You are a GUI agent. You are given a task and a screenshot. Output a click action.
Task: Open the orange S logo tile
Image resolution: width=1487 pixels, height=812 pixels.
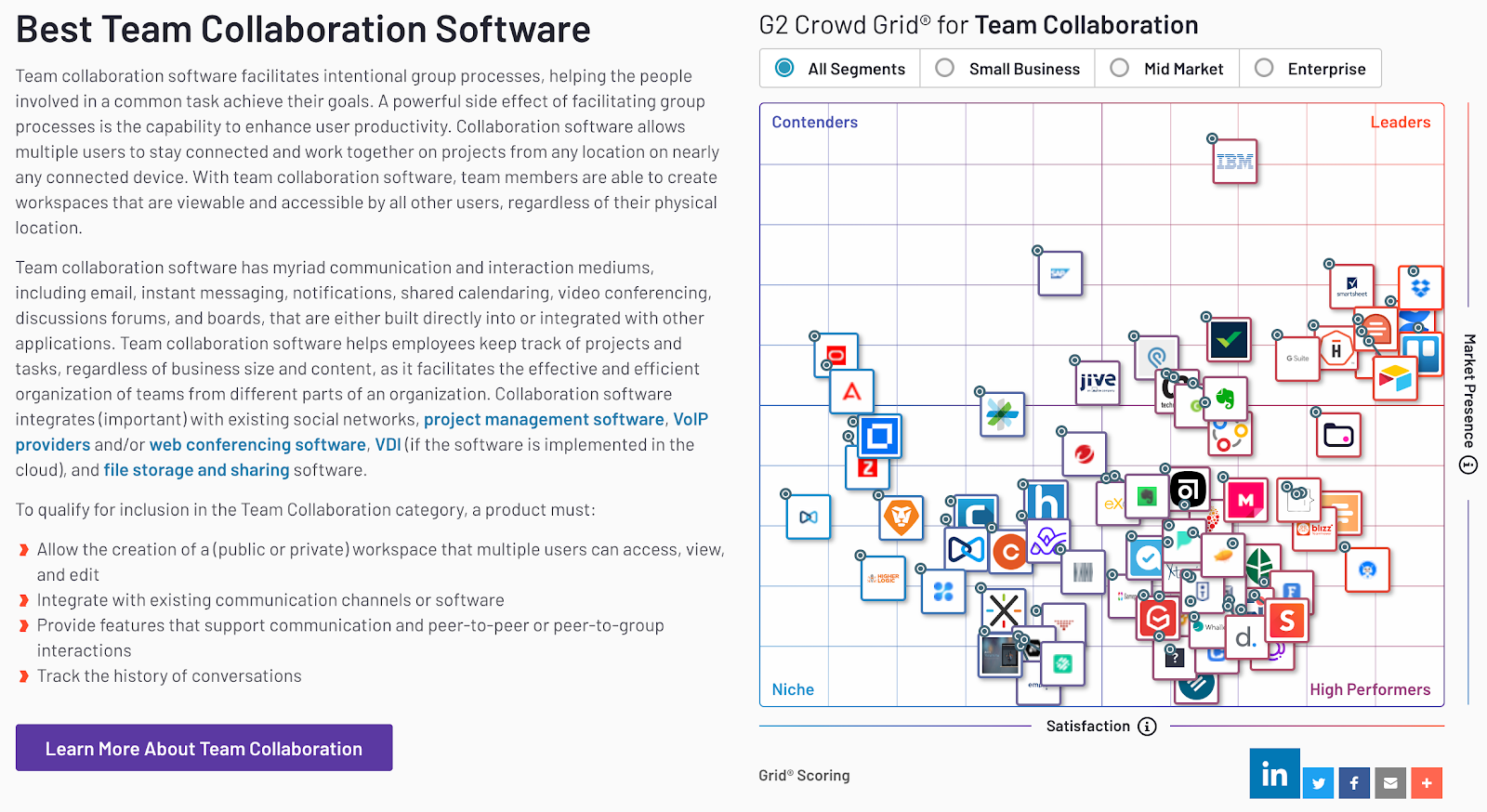[x=1287, y=620]
